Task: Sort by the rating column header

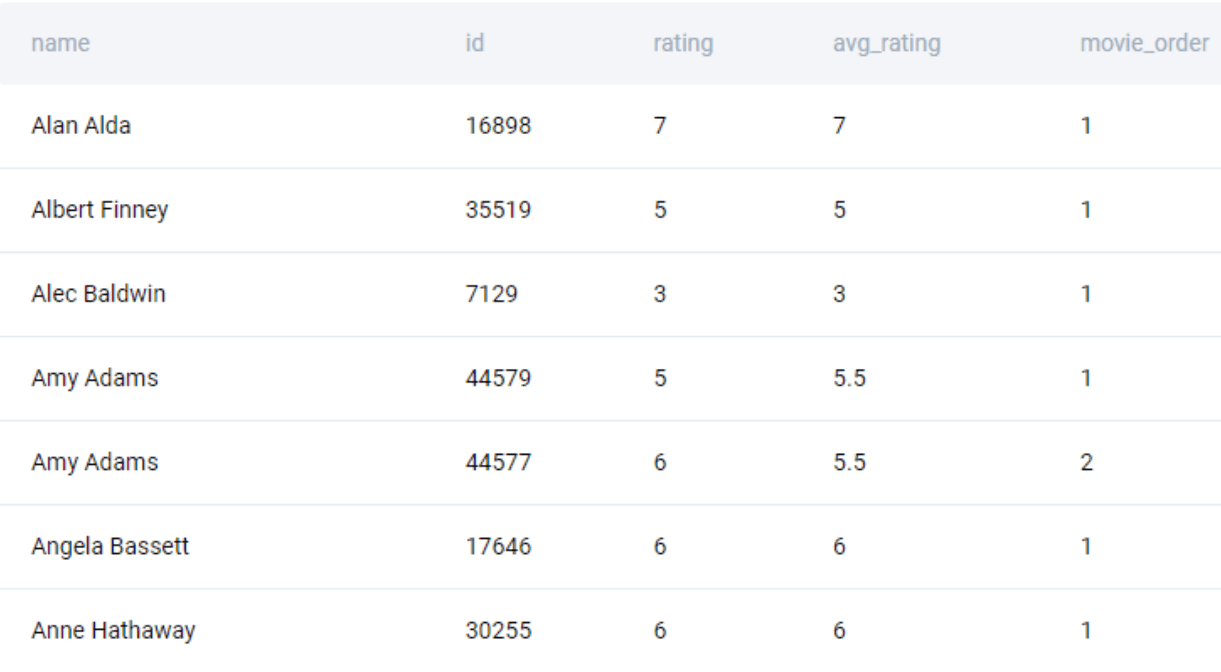Action: pos(682,44)
